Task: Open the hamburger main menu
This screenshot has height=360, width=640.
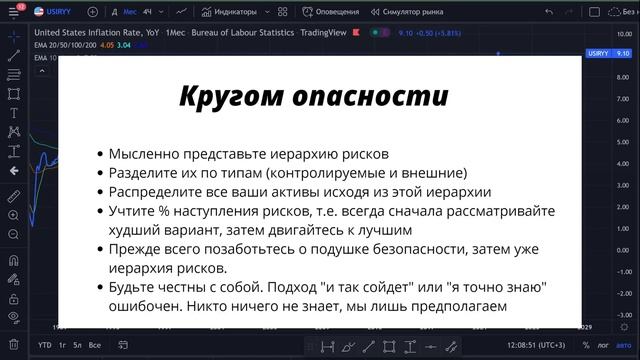Action: click(13, 12)
